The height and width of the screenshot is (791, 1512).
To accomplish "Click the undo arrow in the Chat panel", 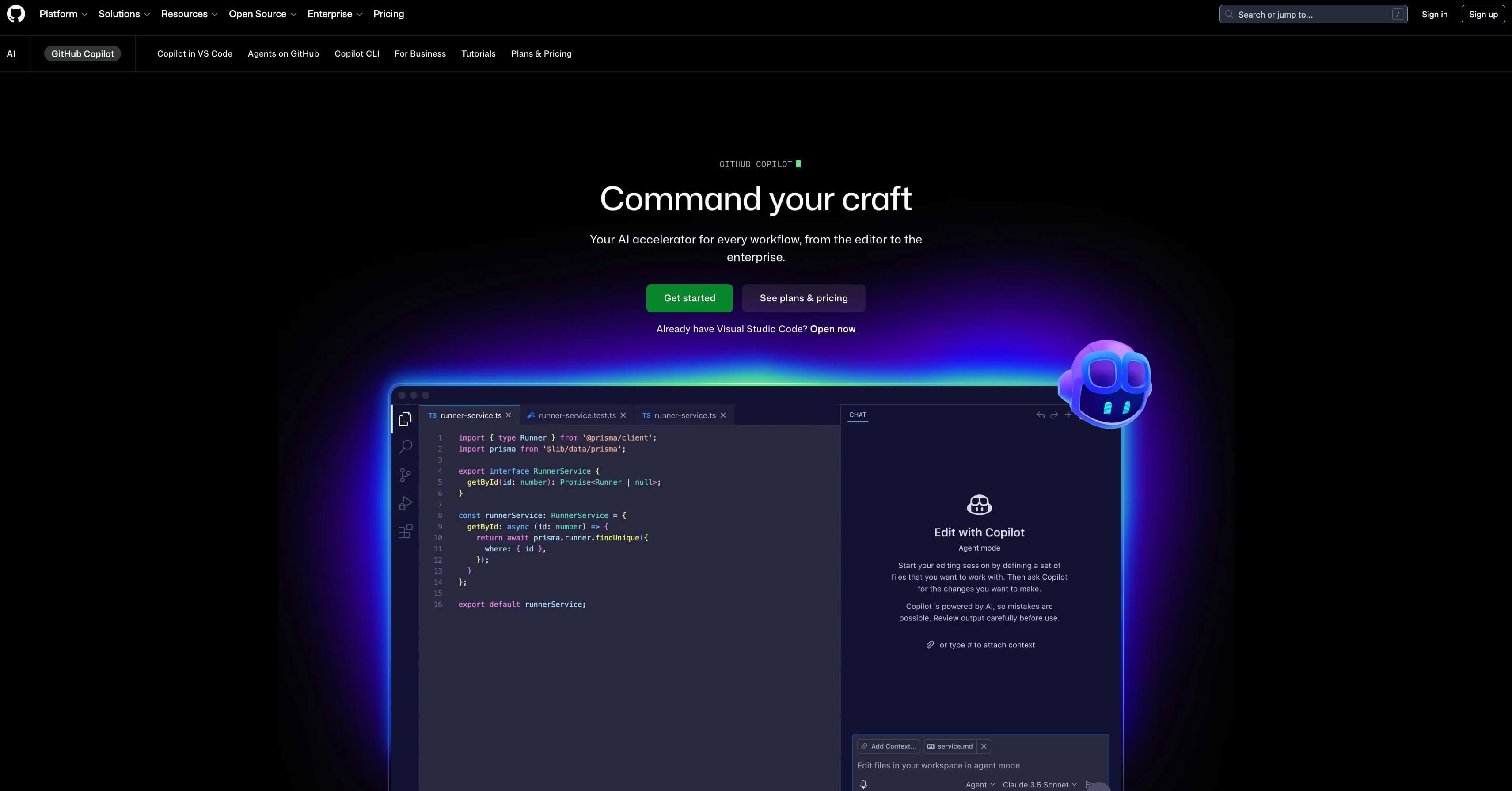I will coord(1041,415).
